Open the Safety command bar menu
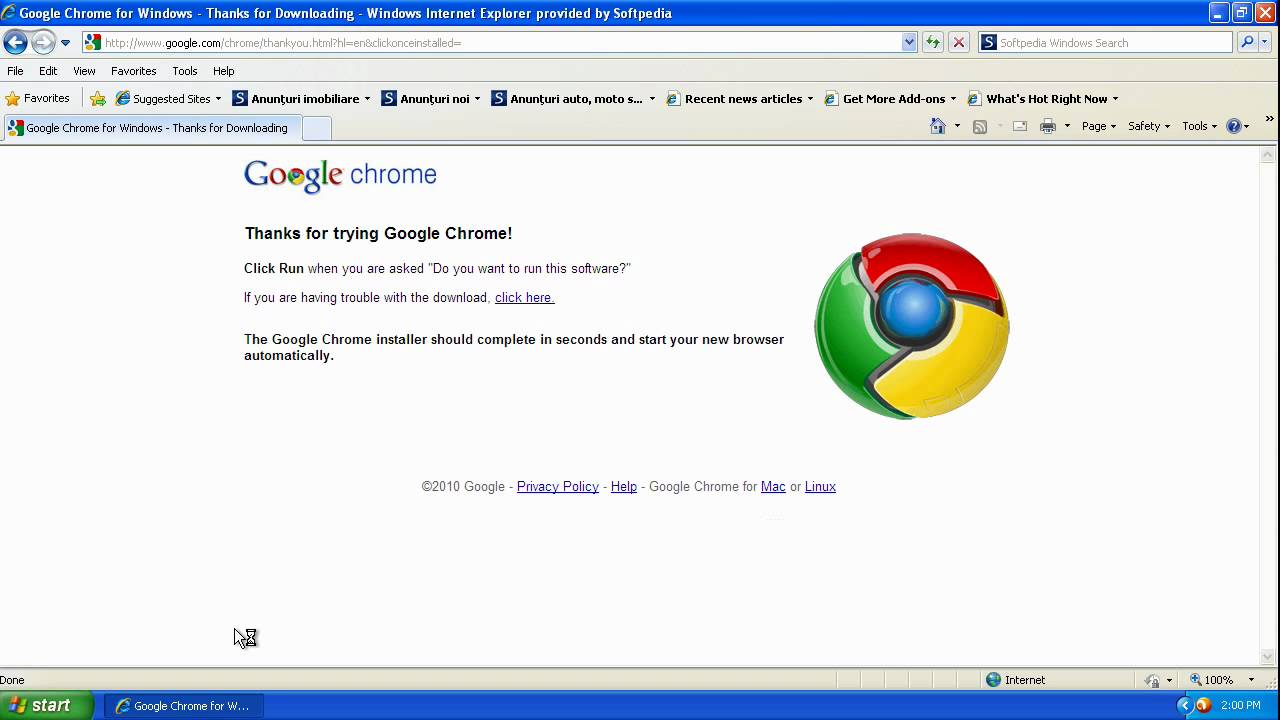 1148,126
